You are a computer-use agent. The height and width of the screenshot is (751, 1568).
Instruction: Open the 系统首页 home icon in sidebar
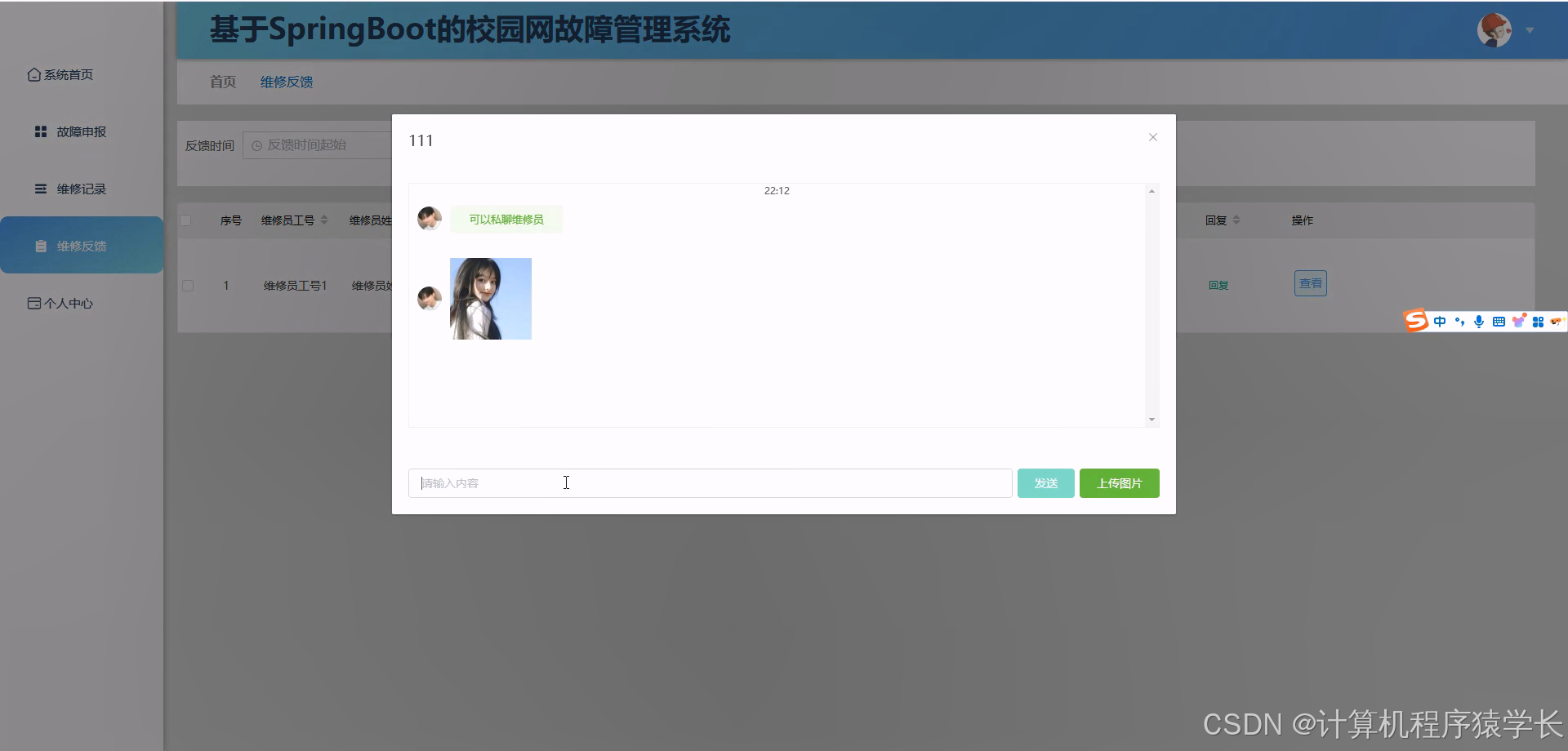33,74
